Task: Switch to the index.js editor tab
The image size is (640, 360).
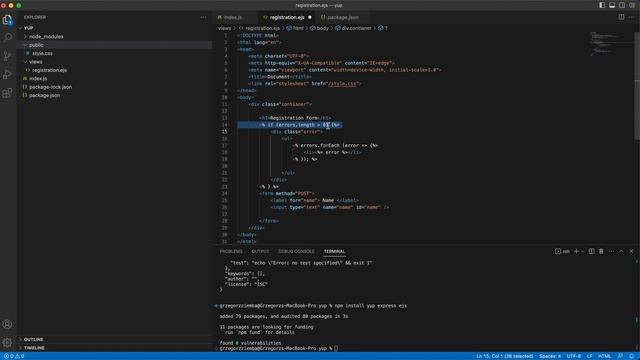Action: click(x=233, y=17)
